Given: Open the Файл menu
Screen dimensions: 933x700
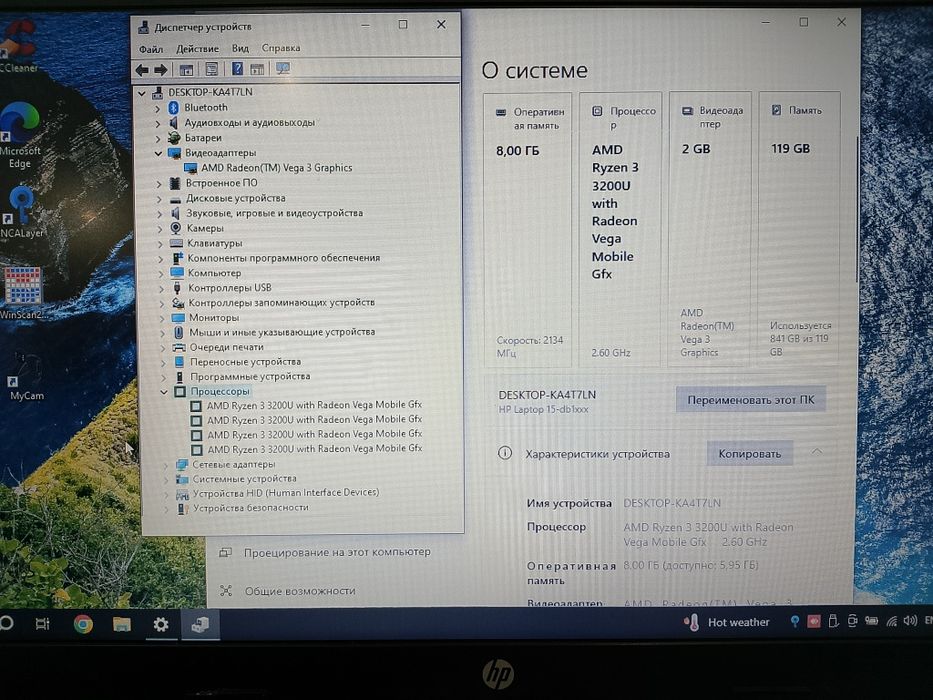Looking at the screenshot, I should click(151, 49).
